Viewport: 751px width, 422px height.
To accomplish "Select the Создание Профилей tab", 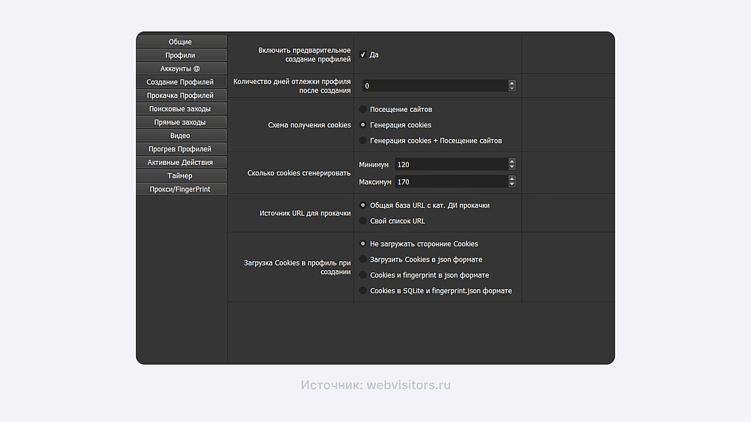I will click(x=182, y=82).
